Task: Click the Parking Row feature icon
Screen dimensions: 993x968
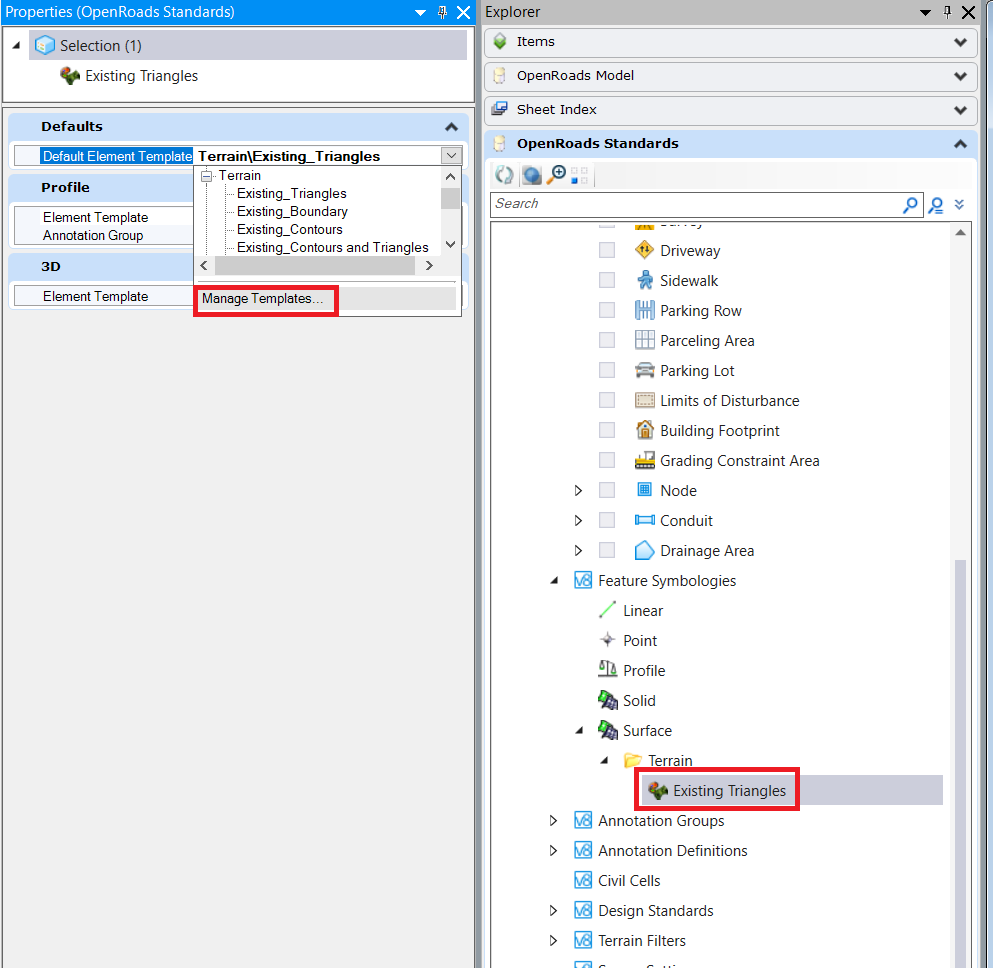Action: pos(644,310)
